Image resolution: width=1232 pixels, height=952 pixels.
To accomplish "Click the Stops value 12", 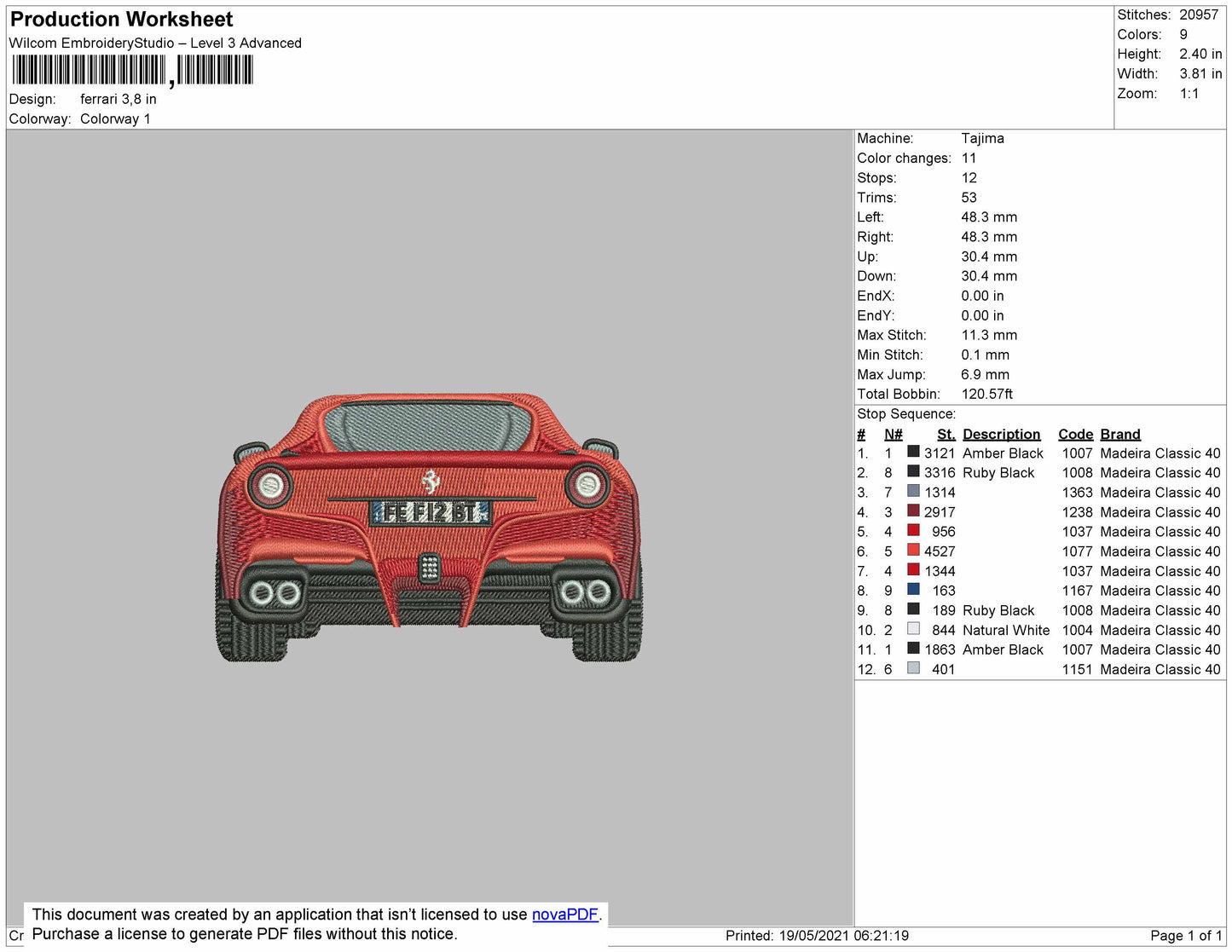I will coord(969,177).
